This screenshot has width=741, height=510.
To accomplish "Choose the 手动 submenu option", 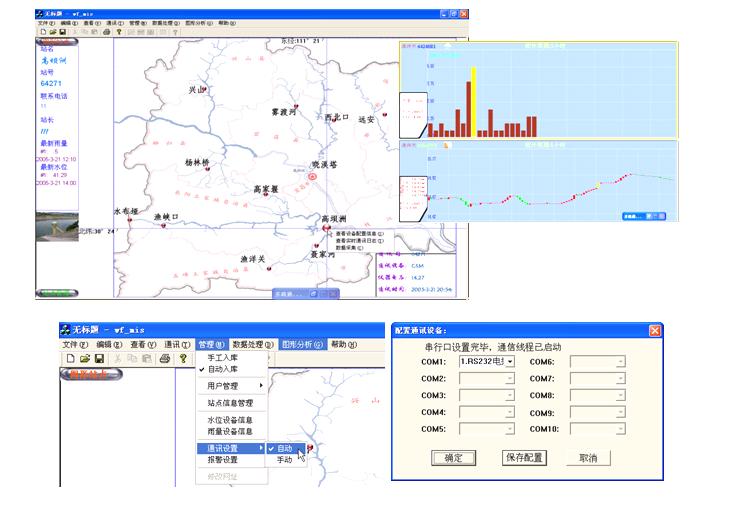I will point(285,460).
